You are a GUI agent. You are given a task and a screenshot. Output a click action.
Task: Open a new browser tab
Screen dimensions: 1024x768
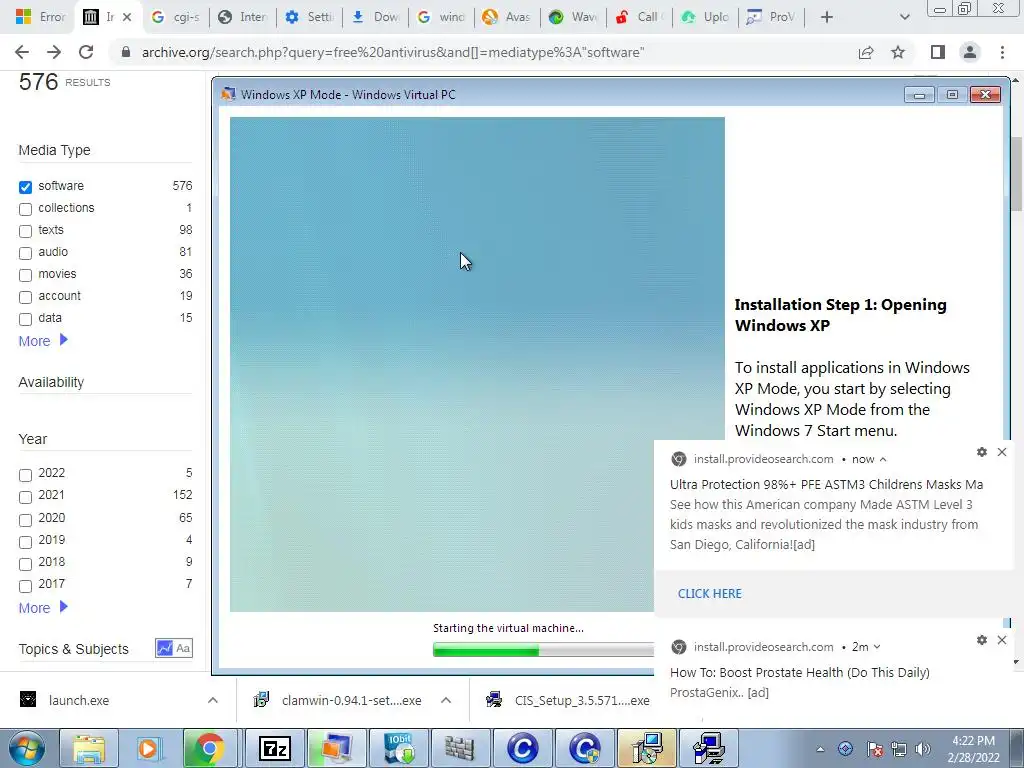pyautogui.click(x=827, y=17)
